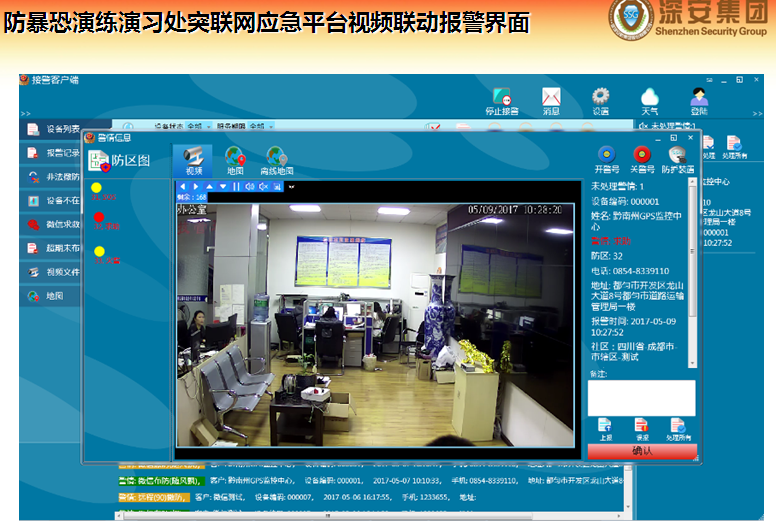Screen dimensions: 776x522
Task: Open the 消息 messages envelope icon
Action: pos(551,97)
